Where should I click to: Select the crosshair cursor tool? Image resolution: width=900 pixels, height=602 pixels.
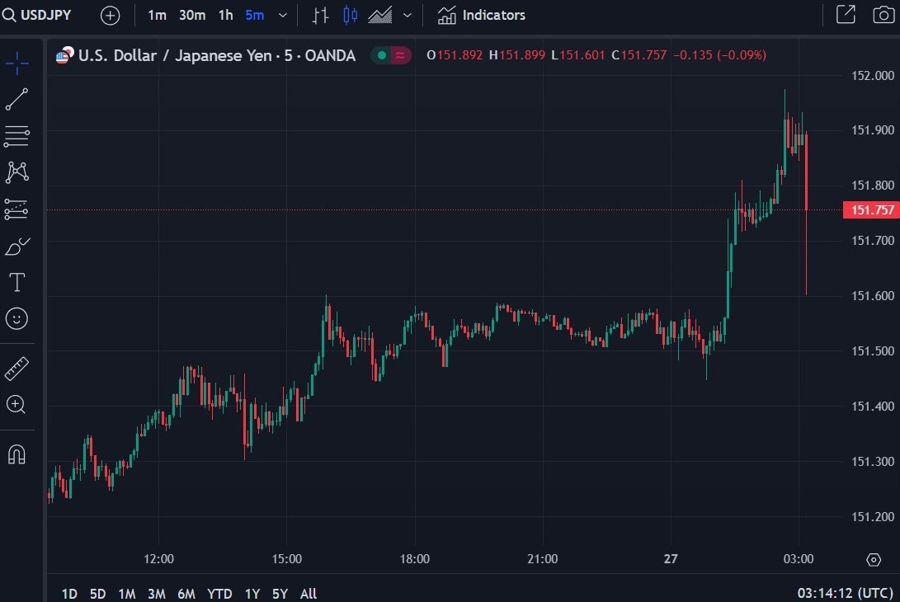(x=17, y=63)
